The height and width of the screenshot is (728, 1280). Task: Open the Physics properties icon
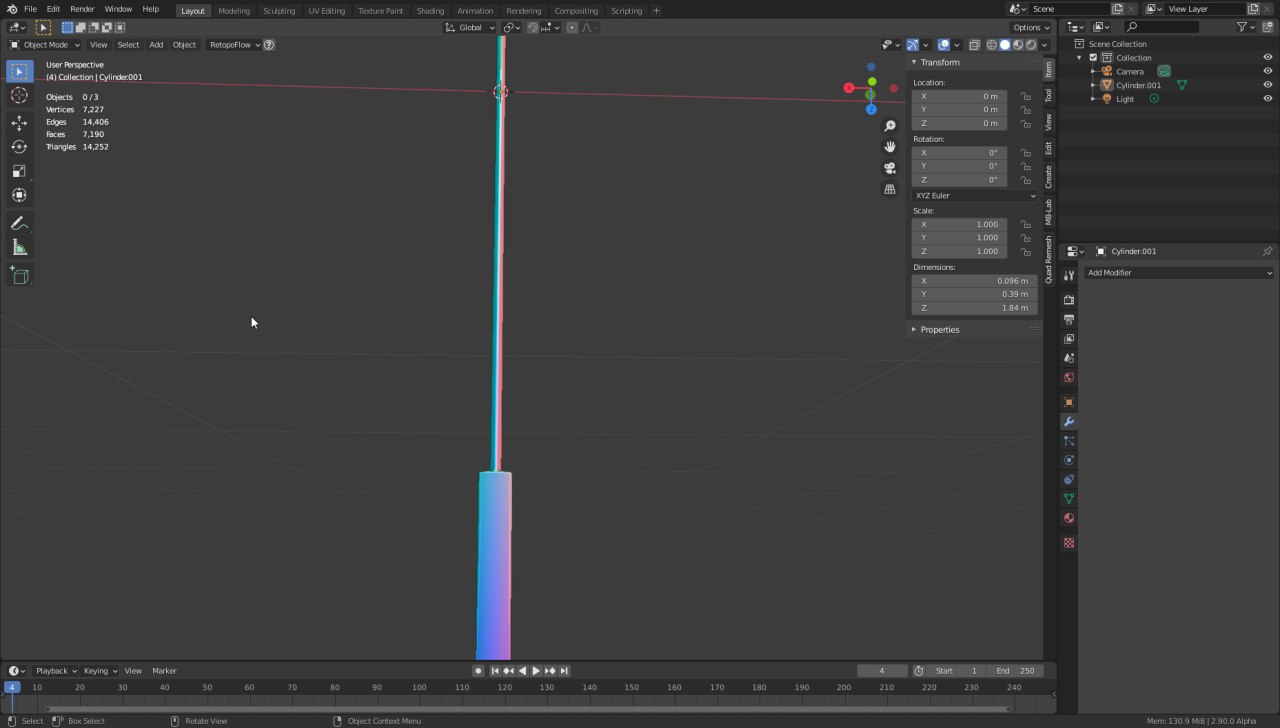[1069, 460]
